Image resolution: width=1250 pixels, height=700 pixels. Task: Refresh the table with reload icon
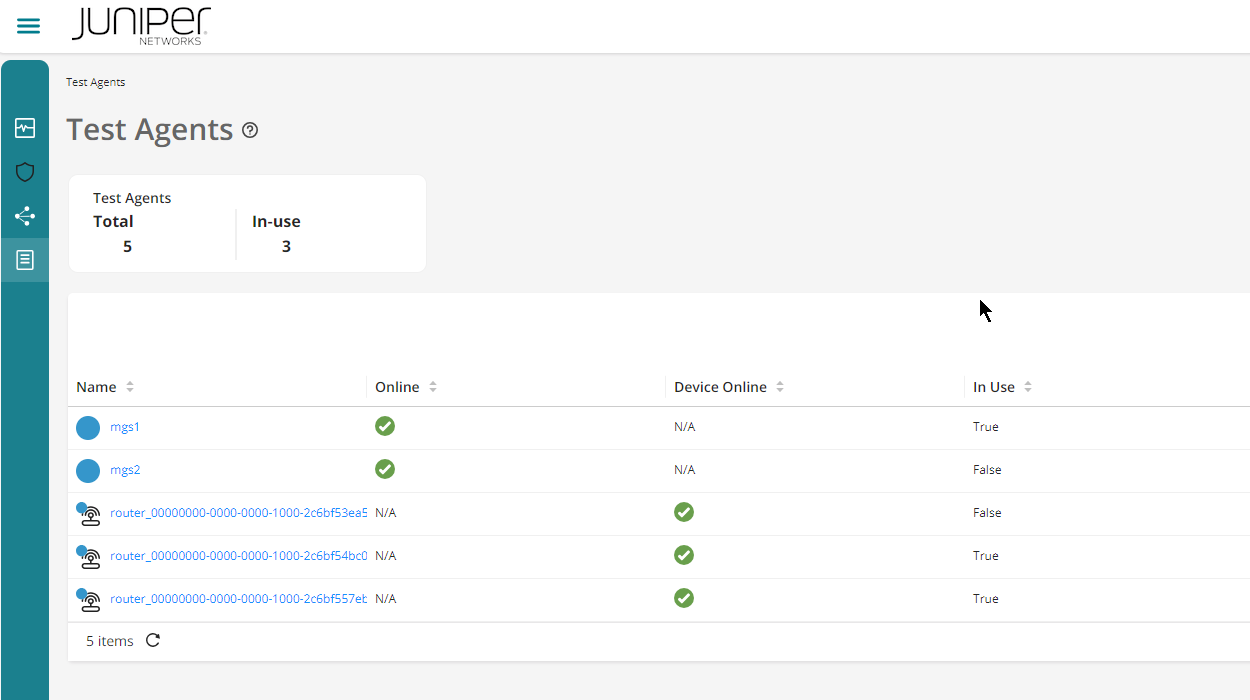(153, 641)
